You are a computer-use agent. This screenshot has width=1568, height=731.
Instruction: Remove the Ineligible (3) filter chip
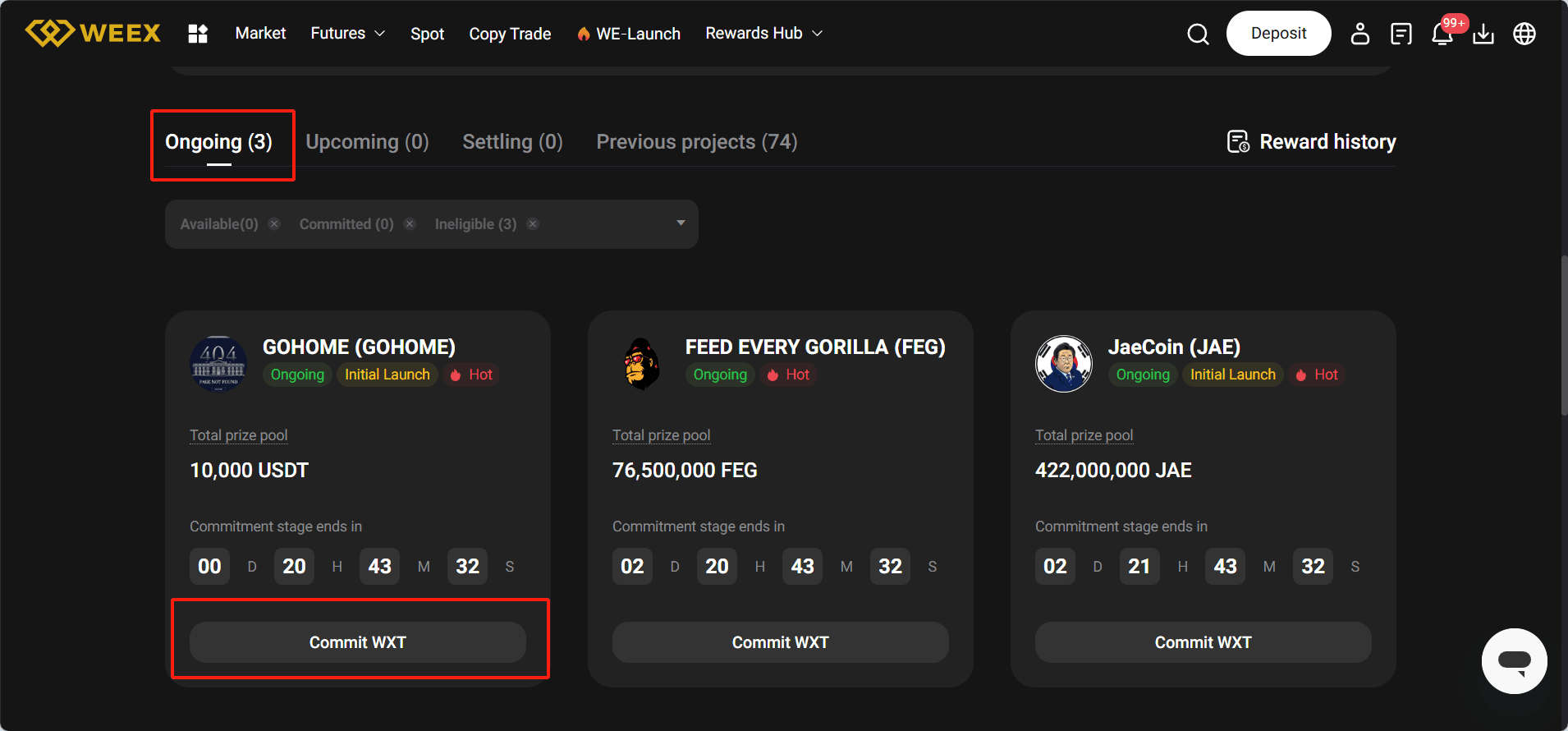533,224
